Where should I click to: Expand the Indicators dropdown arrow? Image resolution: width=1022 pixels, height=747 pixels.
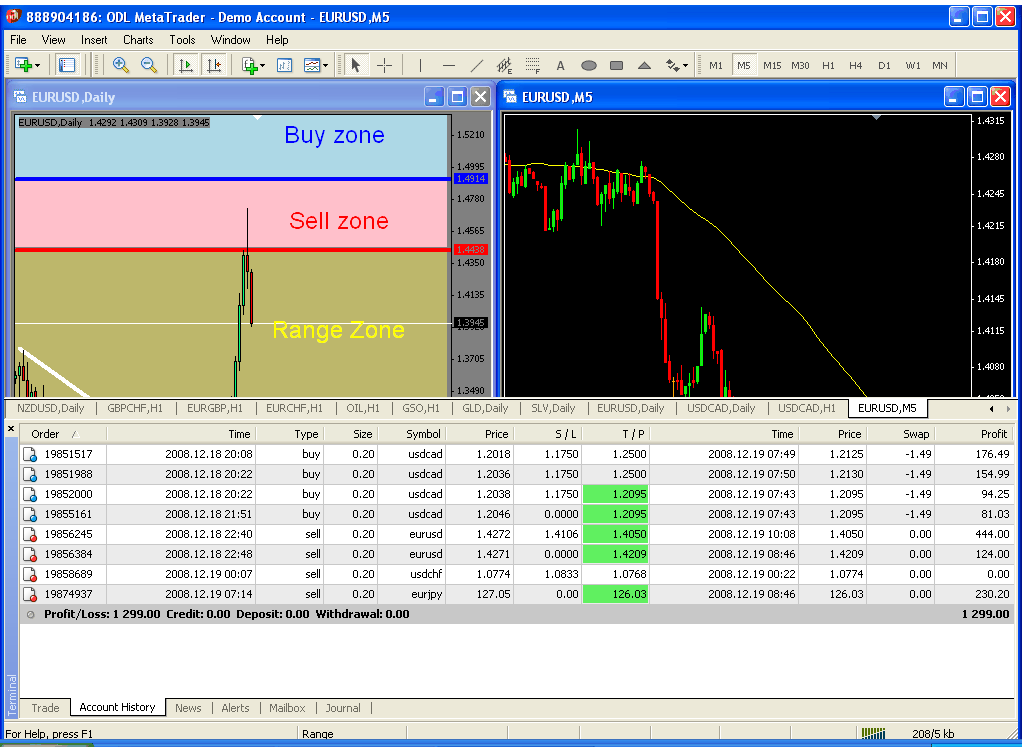tap(263, 66)
